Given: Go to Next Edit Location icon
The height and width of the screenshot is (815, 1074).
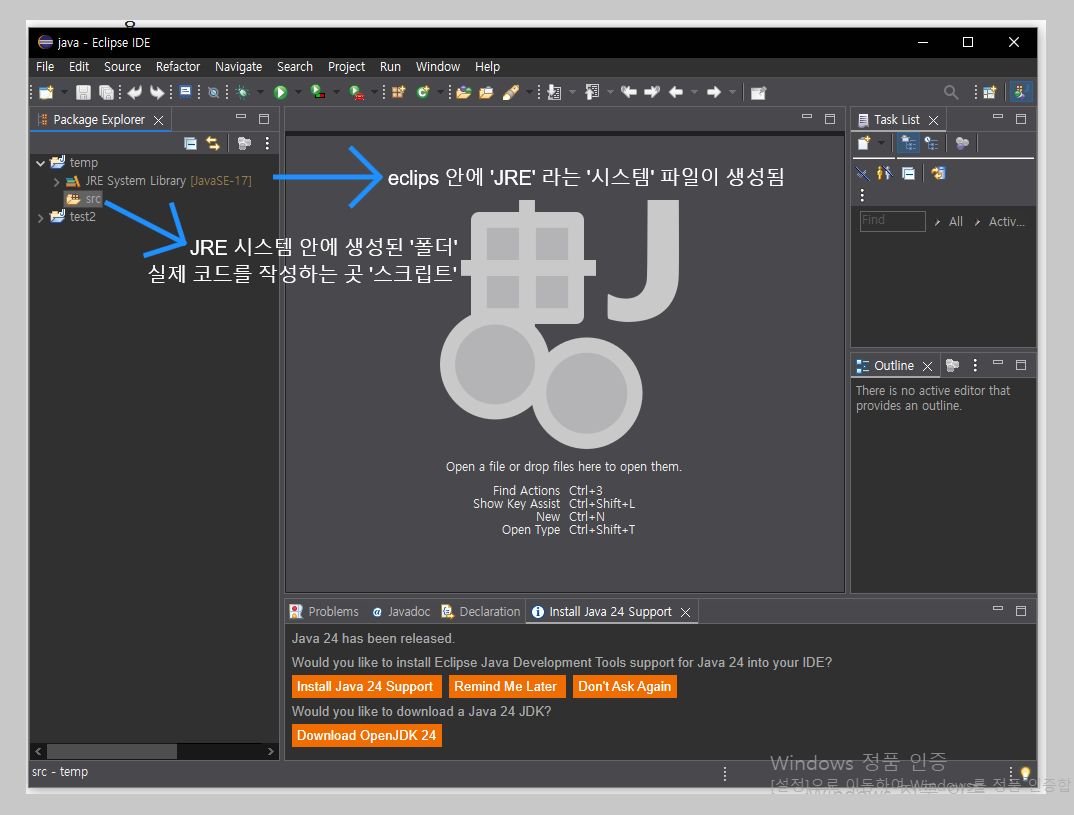Looking at the screenshot, I should pyautogui.click(x=652, y=92).
